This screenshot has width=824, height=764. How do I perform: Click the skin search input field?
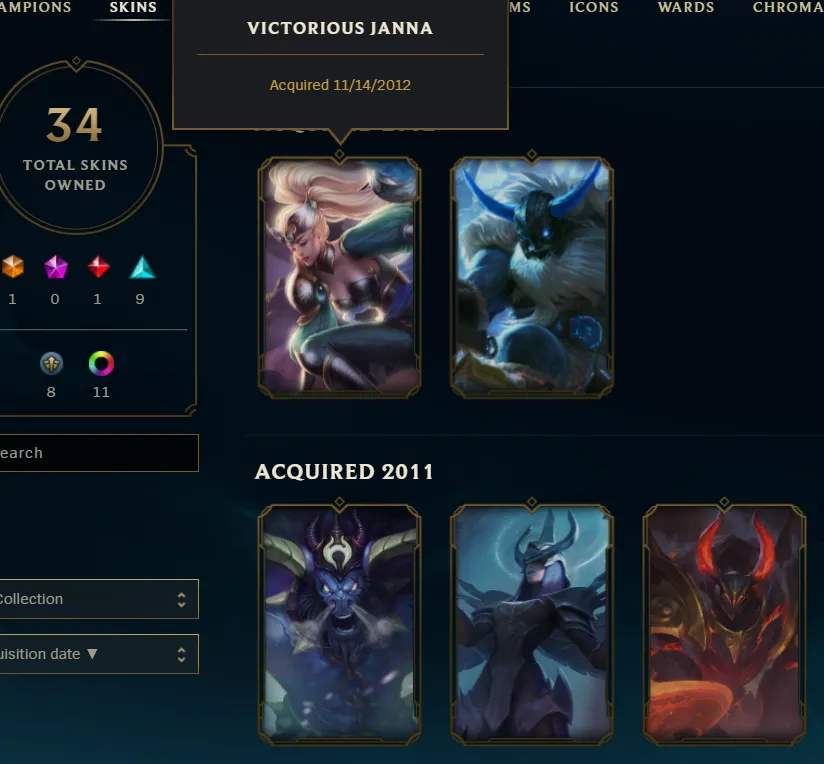click(x=99, y=453)
